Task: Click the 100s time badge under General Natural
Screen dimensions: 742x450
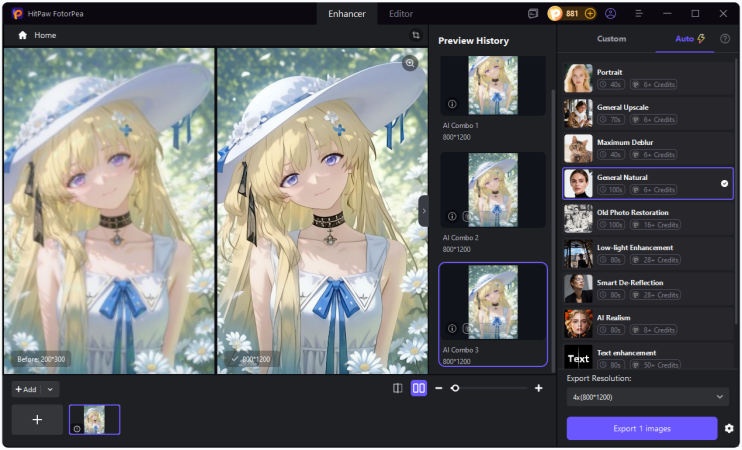Action: click(x=611, y=190)
